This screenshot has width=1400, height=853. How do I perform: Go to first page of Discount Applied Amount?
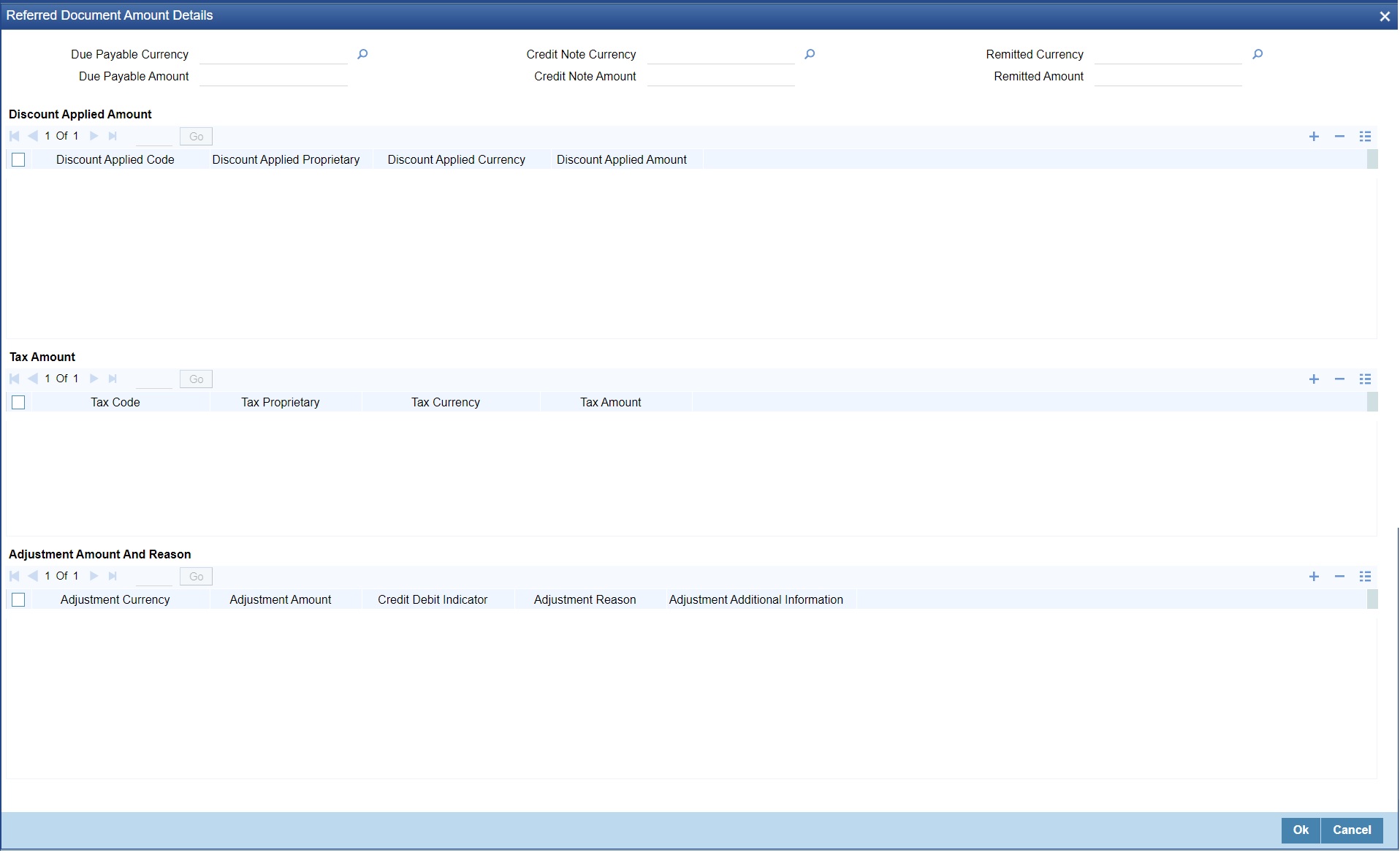(14, 136)
